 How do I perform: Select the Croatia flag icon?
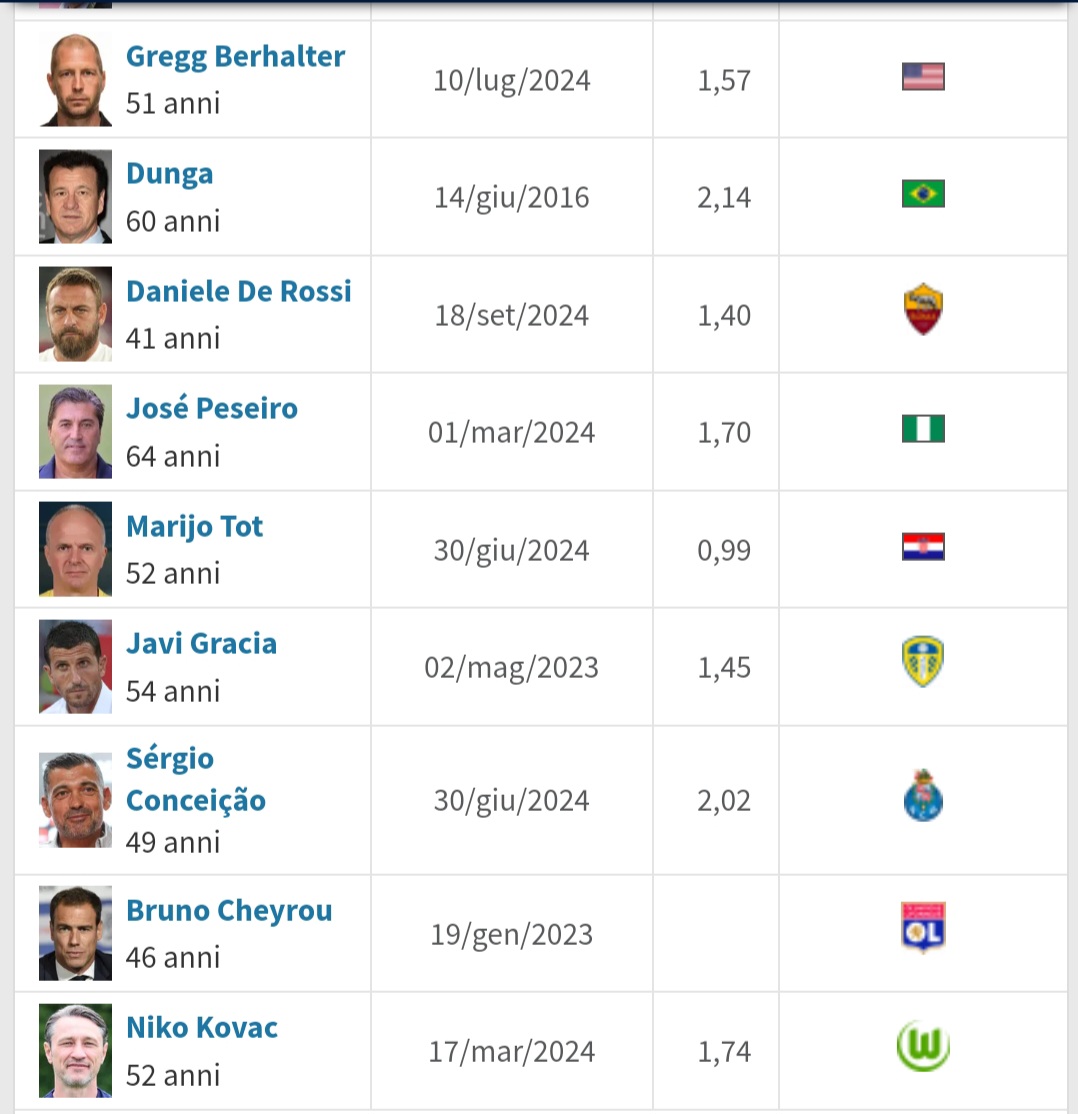[922, 547]
